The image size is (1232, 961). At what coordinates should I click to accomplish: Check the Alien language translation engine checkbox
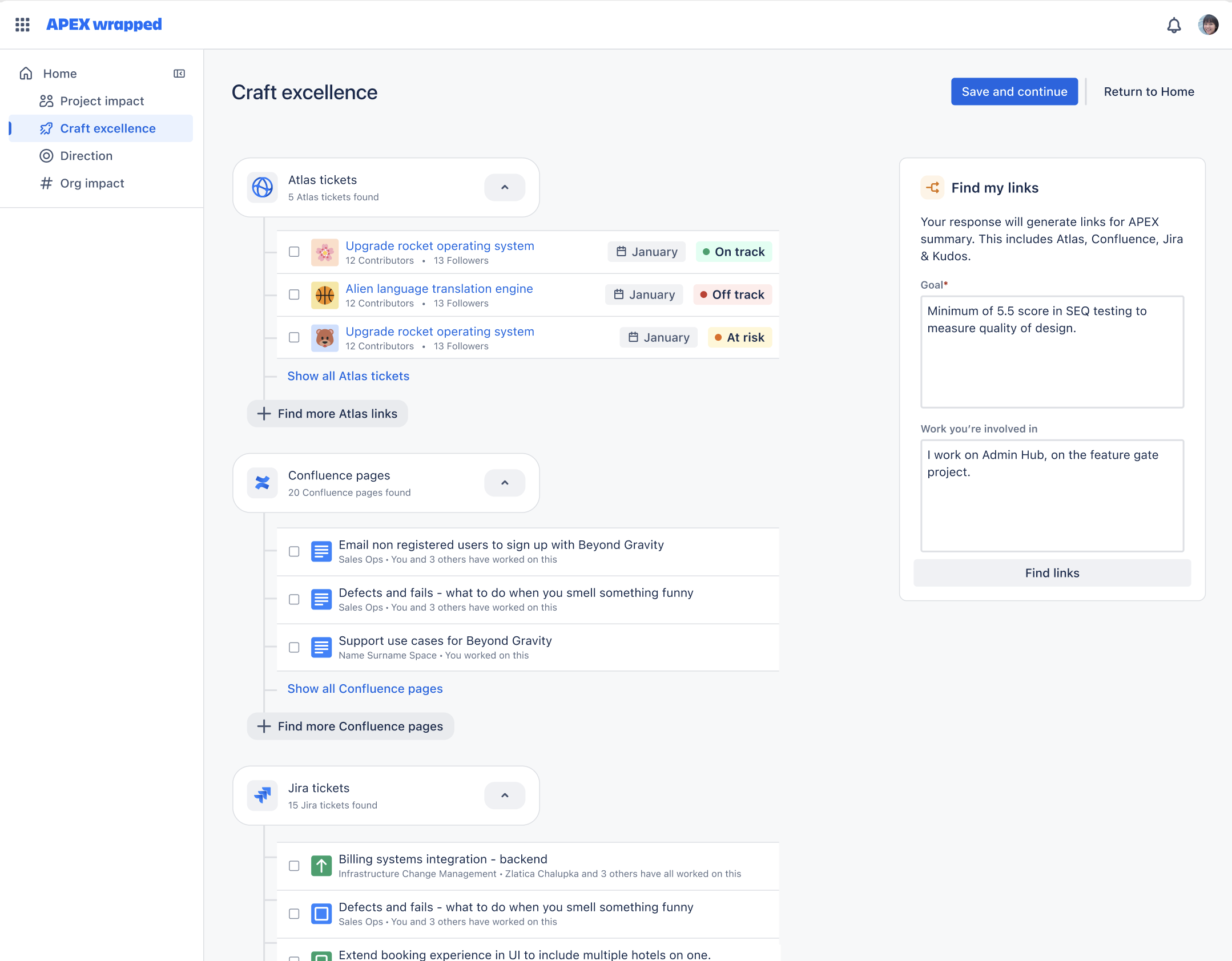pyautogui.click(x=294, y=294)
